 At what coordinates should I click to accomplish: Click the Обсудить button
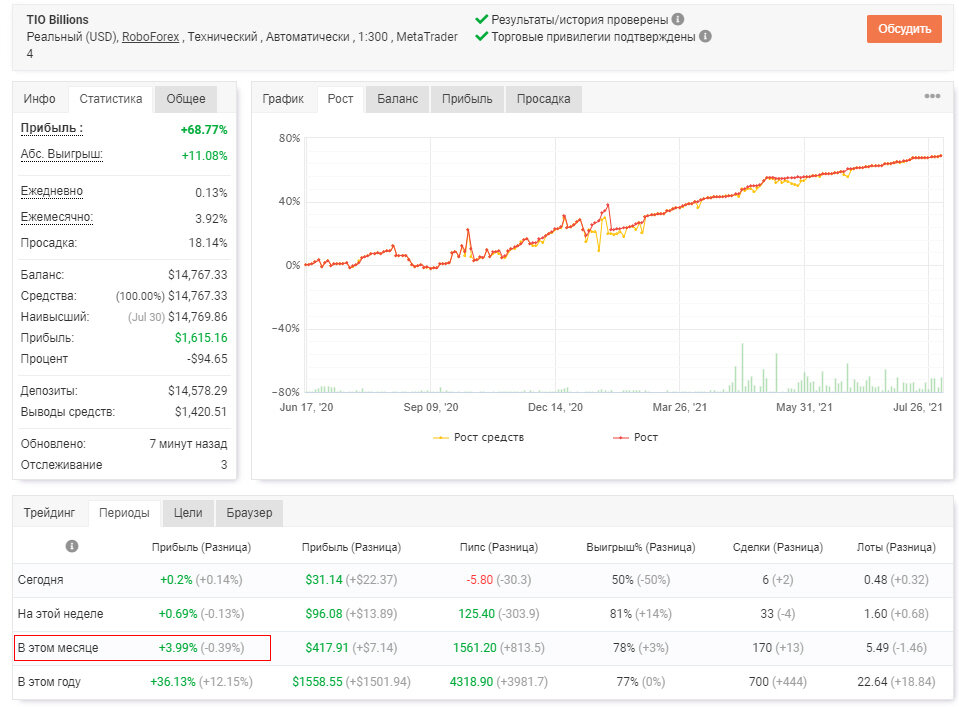coord(904,29)
